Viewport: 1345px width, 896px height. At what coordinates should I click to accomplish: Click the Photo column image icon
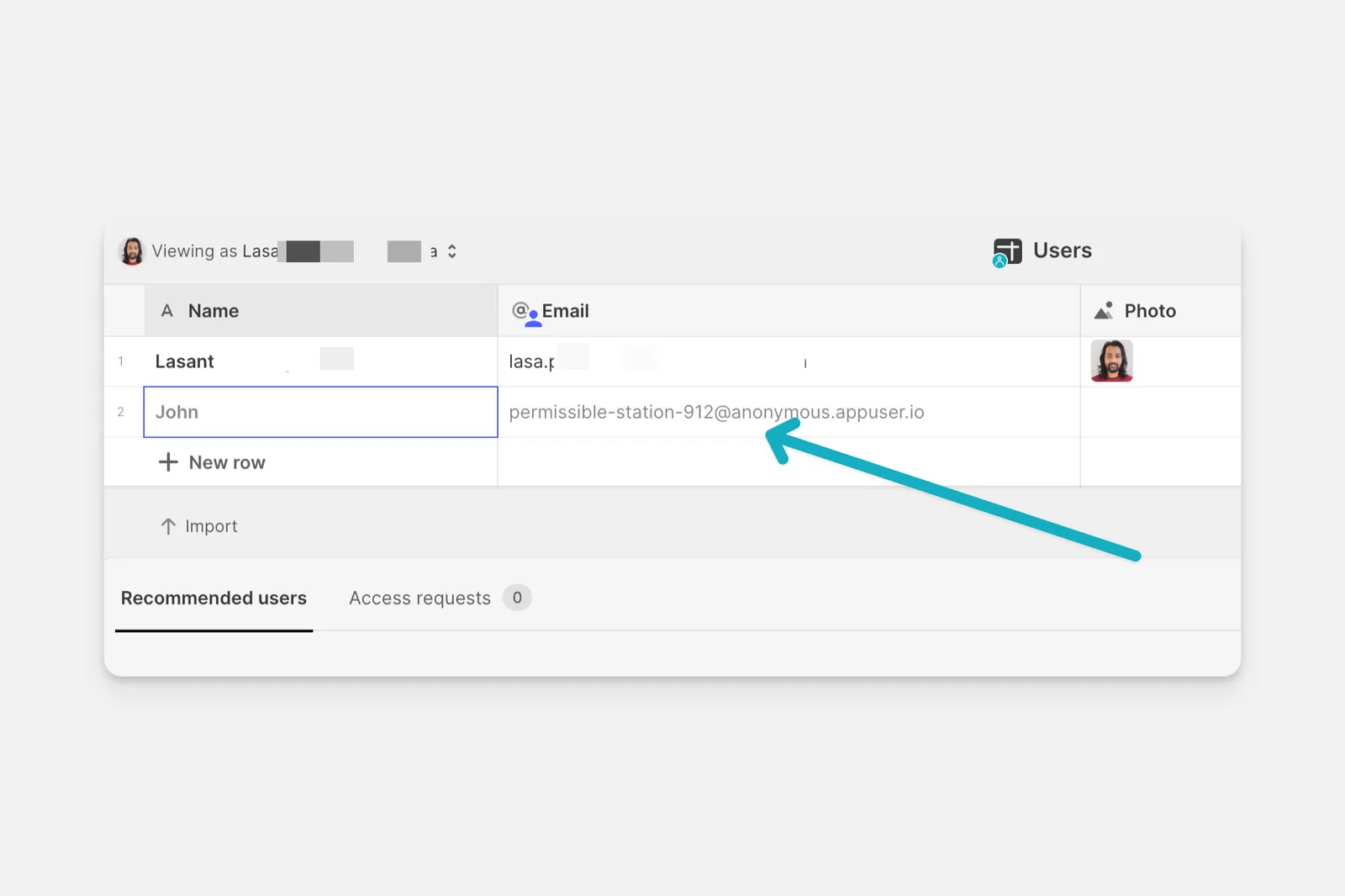click(1104, 311)
